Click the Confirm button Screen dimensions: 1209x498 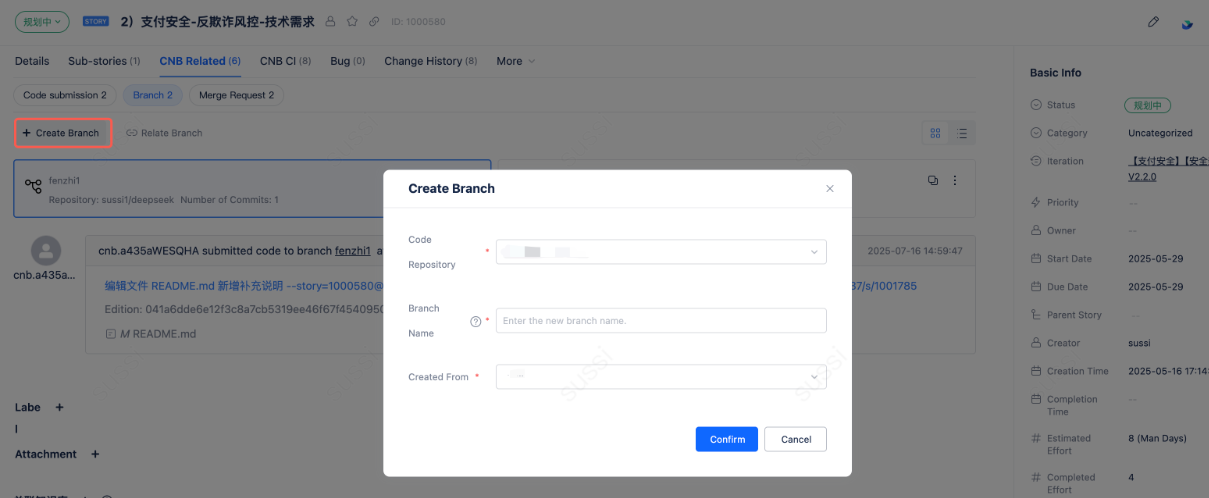point(727,439)
